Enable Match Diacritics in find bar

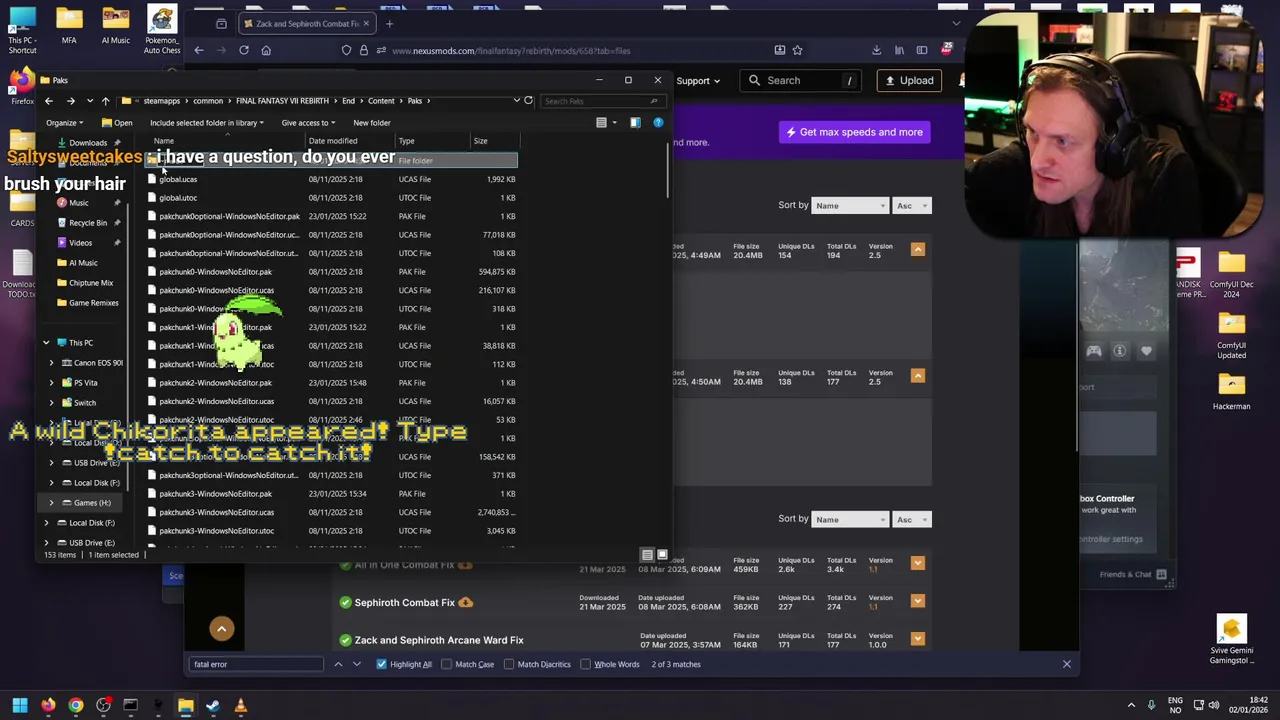pyautogui.click(x=509, y=664)
